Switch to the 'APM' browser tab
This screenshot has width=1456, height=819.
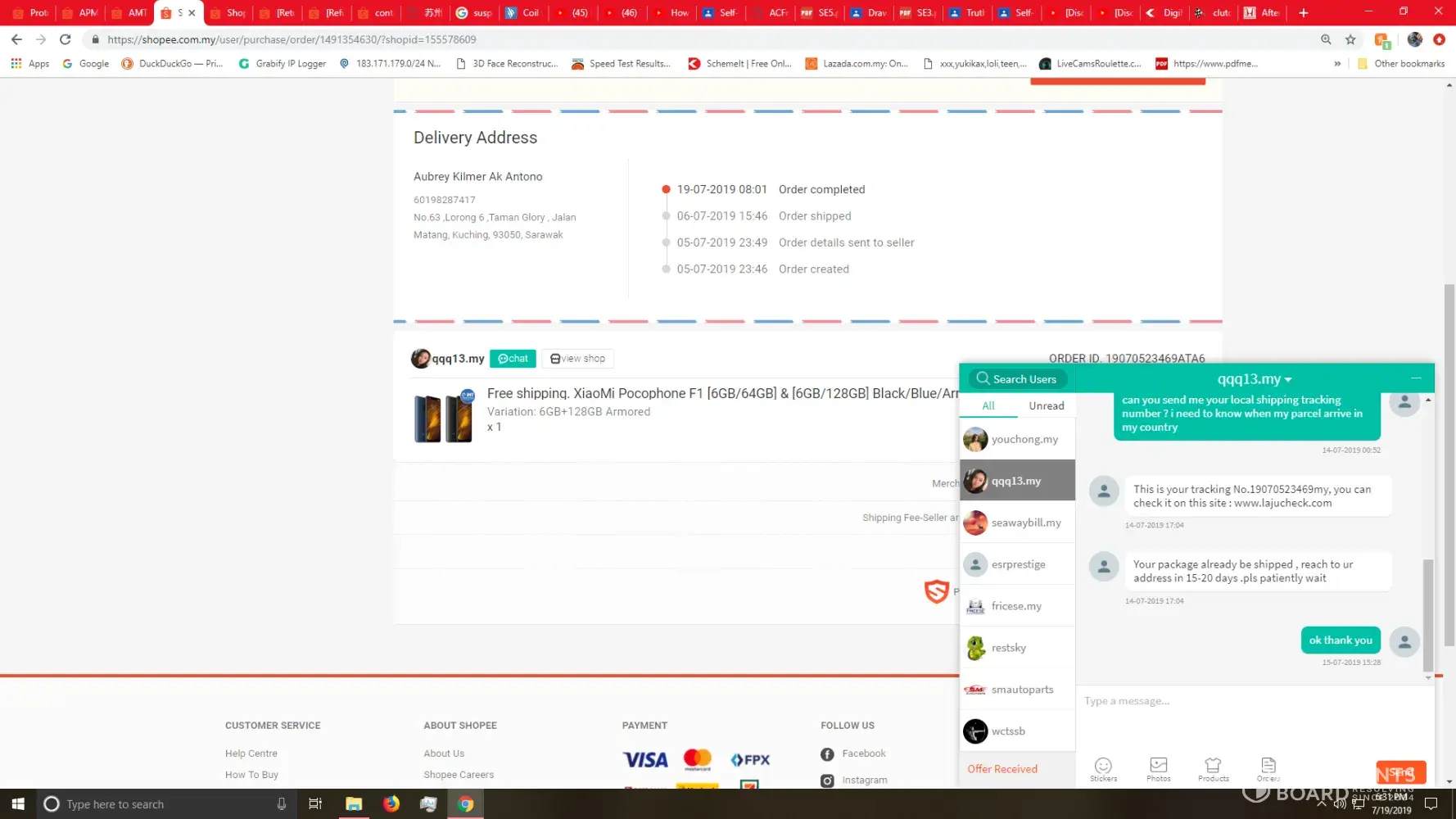point(80,12)
